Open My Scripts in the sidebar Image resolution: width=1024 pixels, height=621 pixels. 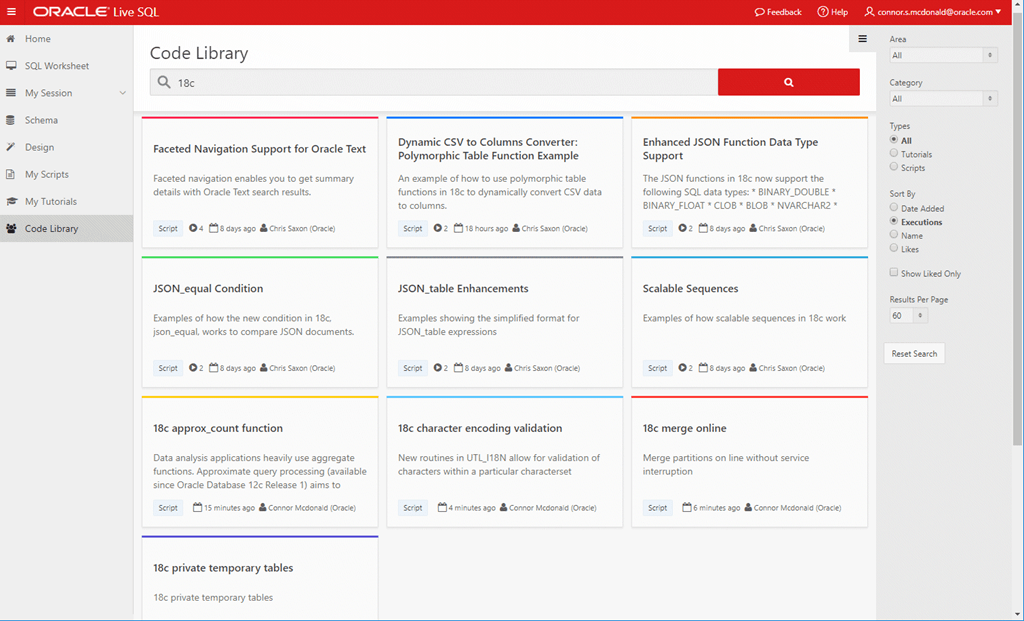coord(66,174)
